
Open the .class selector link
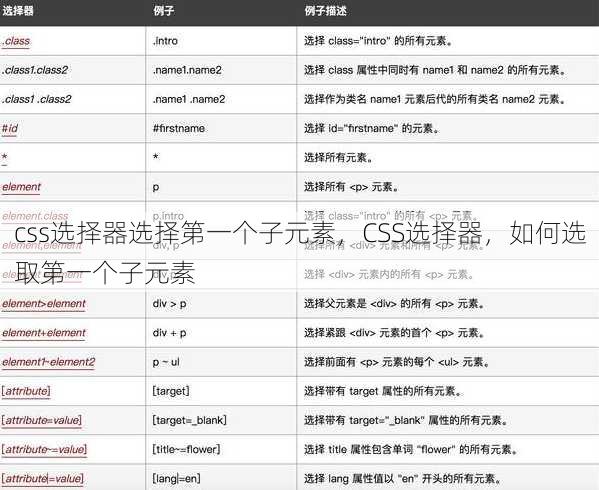16,41
